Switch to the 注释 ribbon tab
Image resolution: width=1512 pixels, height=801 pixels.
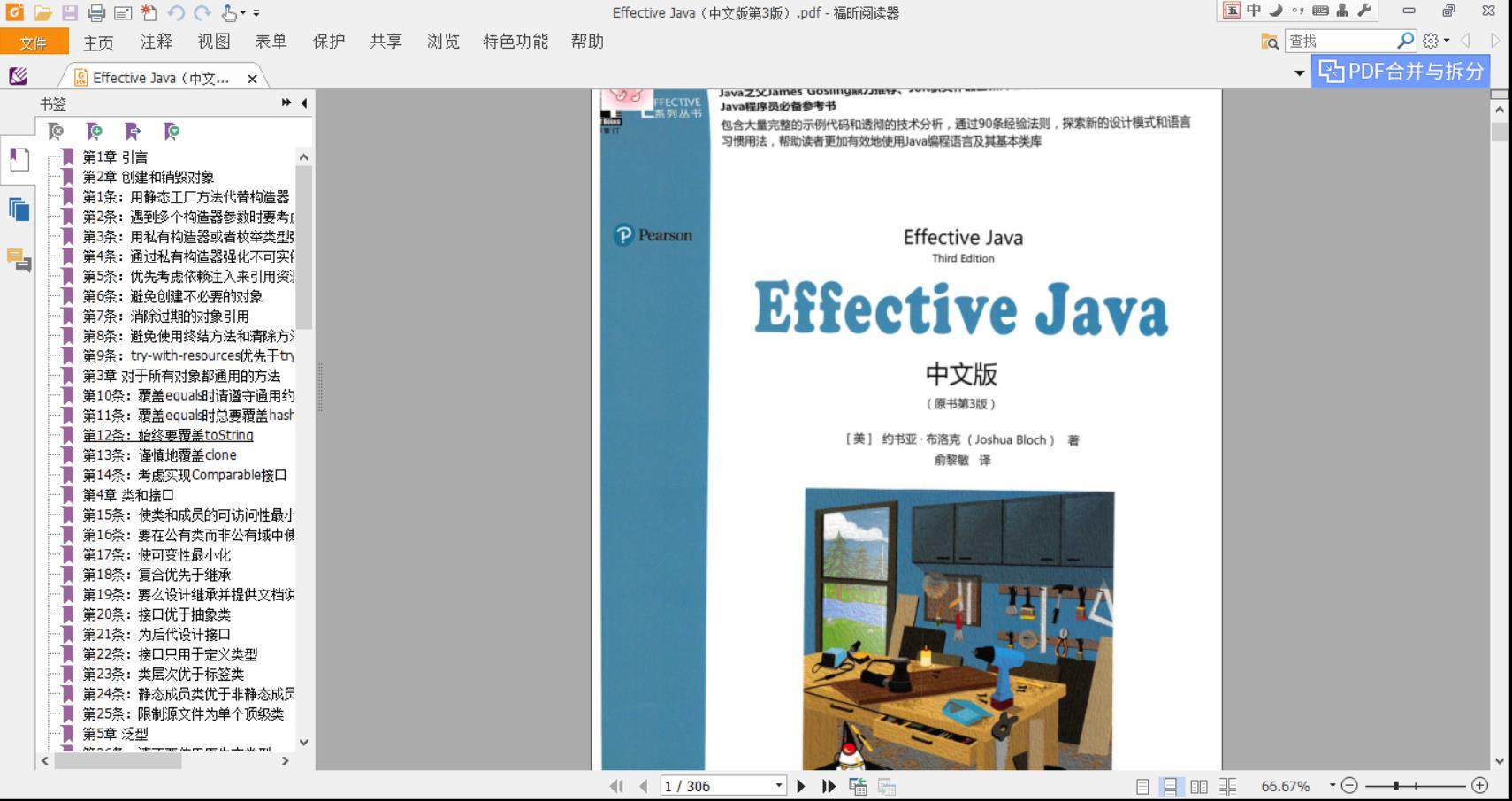[157, 42]
